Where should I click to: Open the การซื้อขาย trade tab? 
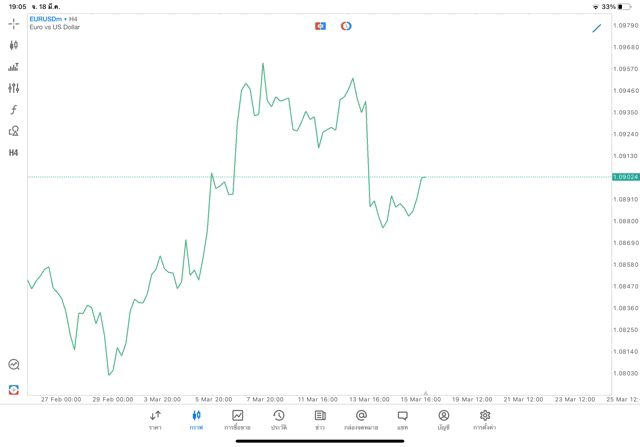[237, 420]
